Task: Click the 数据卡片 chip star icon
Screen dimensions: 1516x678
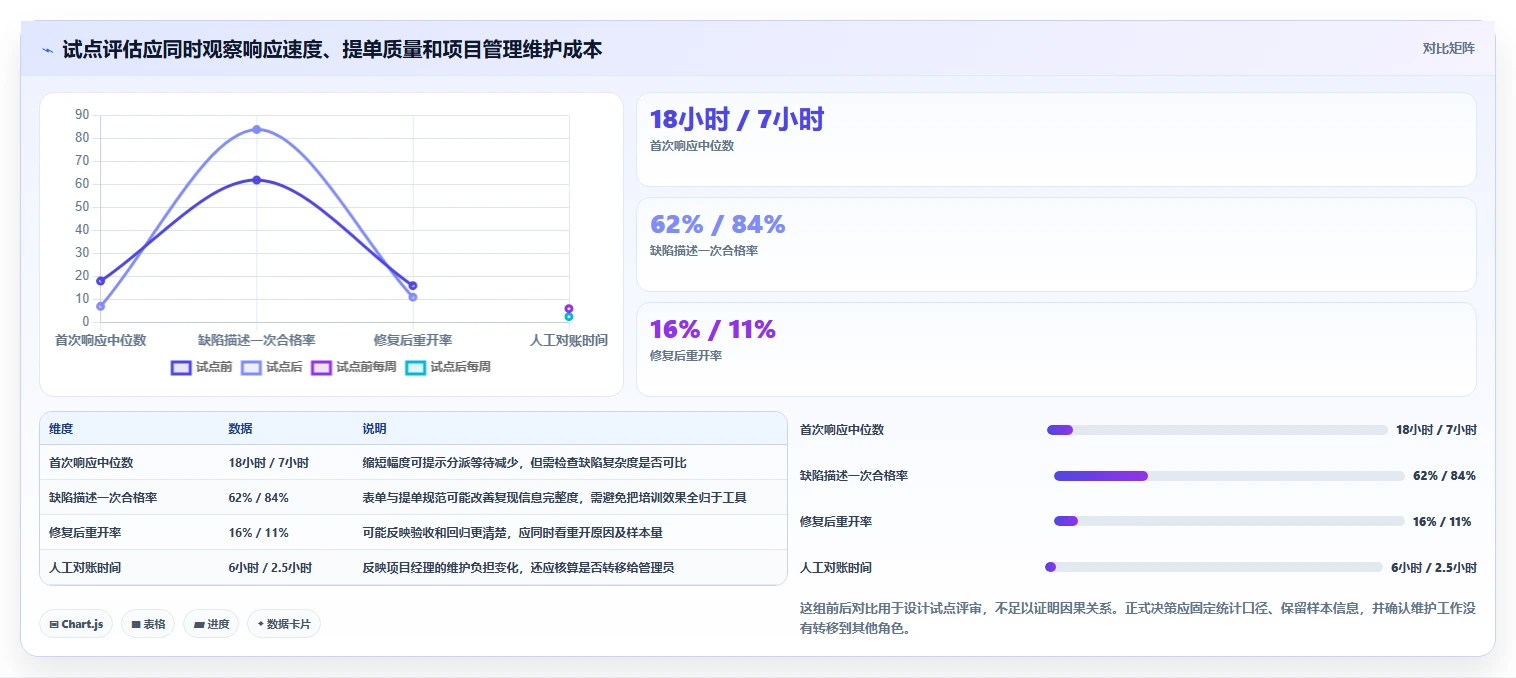Action: pyautogui.click(x=260, y=624)
